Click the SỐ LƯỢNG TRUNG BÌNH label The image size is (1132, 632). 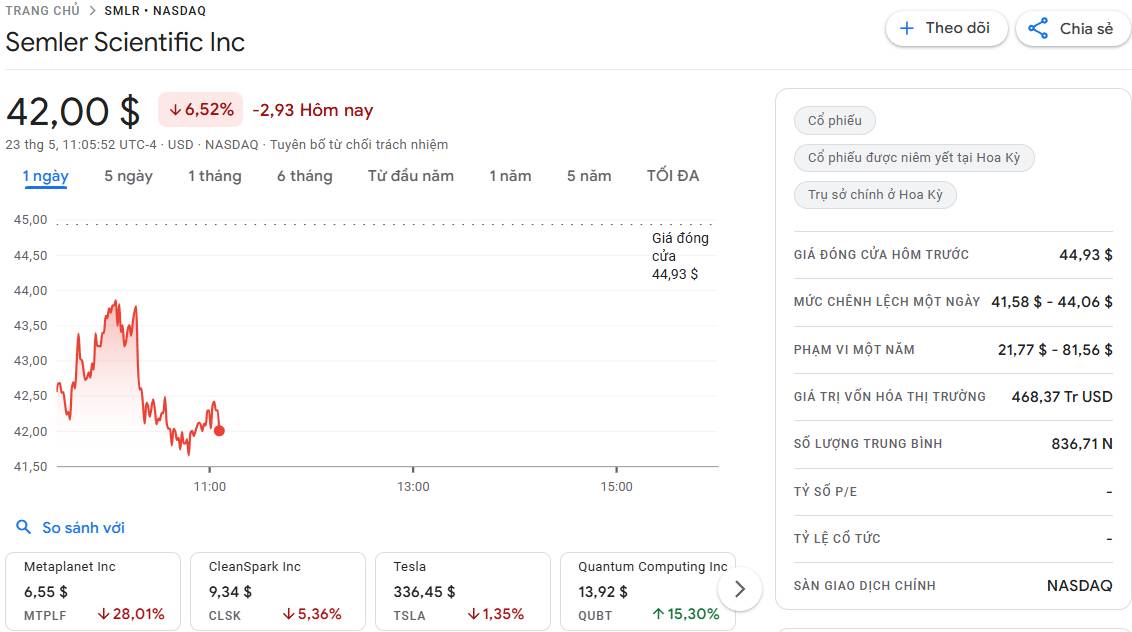(x=868, y=443)
